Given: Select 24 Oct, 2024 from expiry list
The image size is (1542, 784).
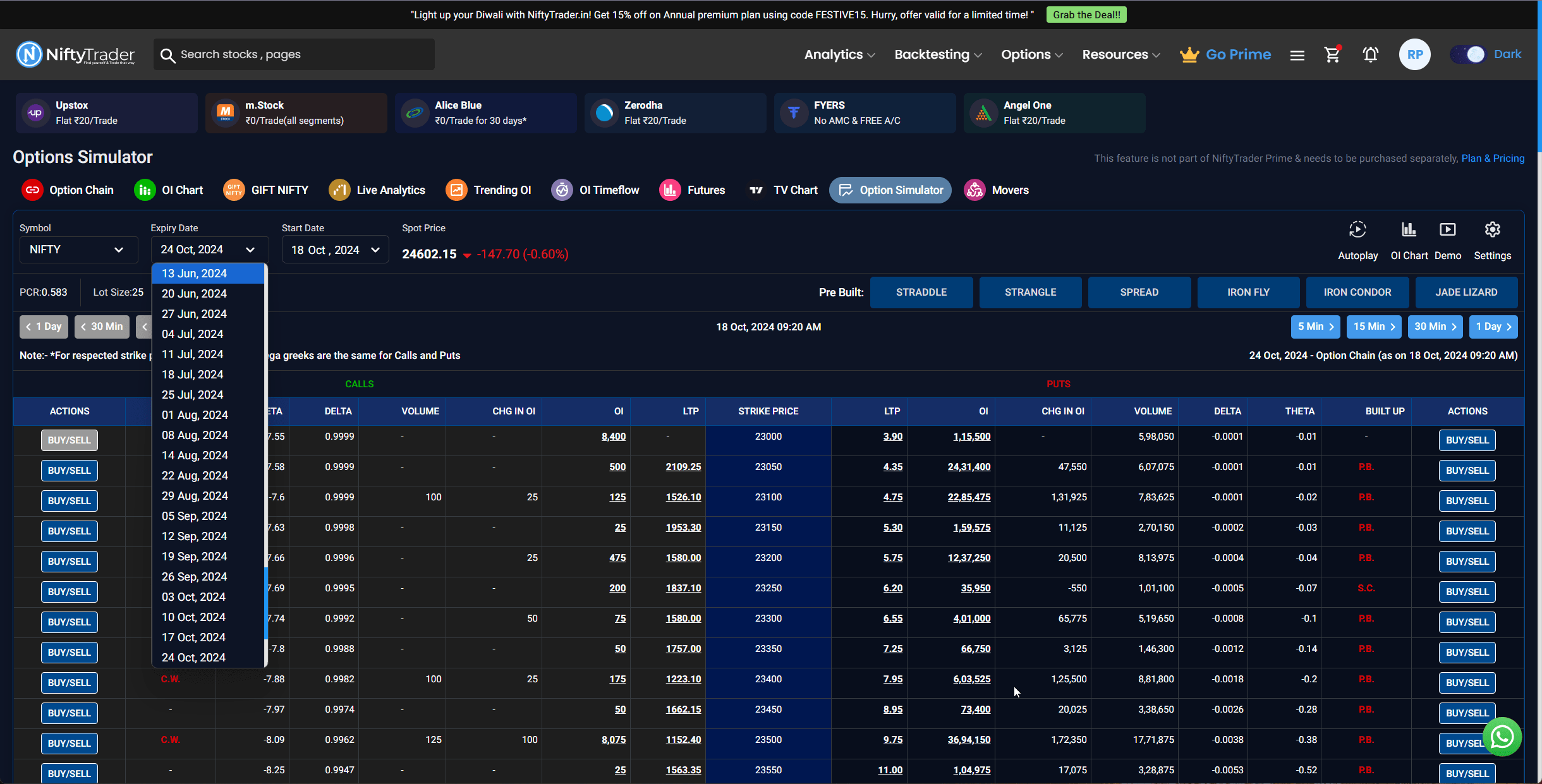Looking at the screenshot, I should point(192,657).
